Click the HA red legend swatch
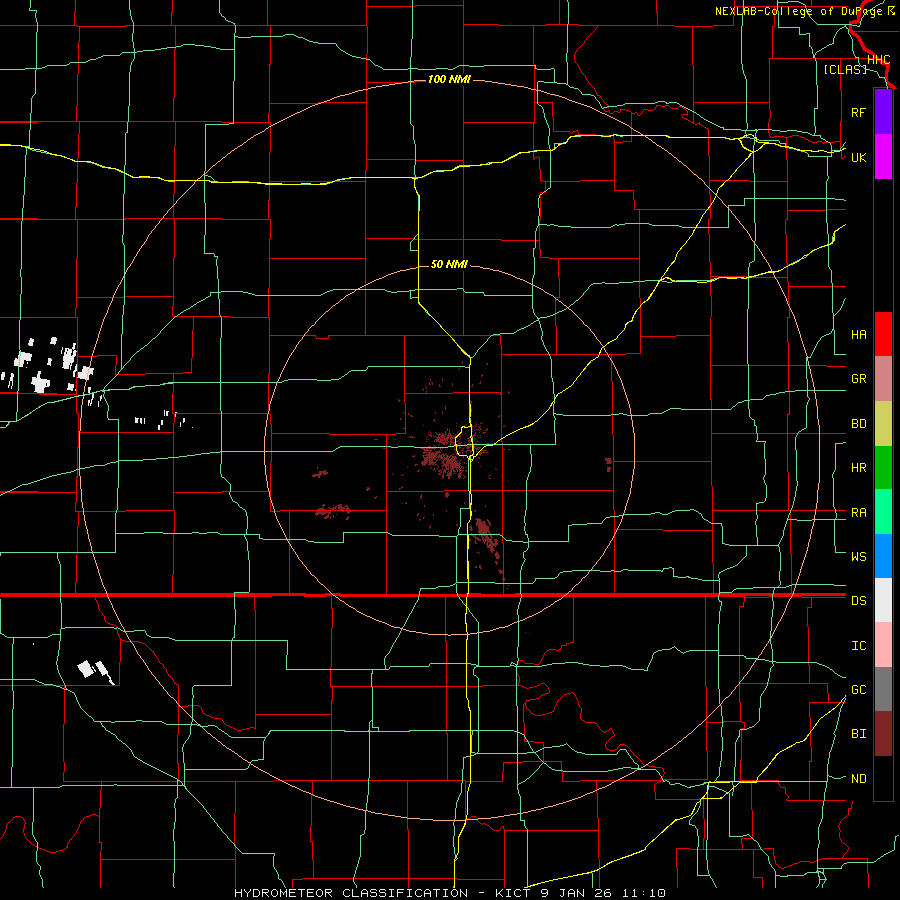This screenshot has width=900, height=900. tap(883, 334)
